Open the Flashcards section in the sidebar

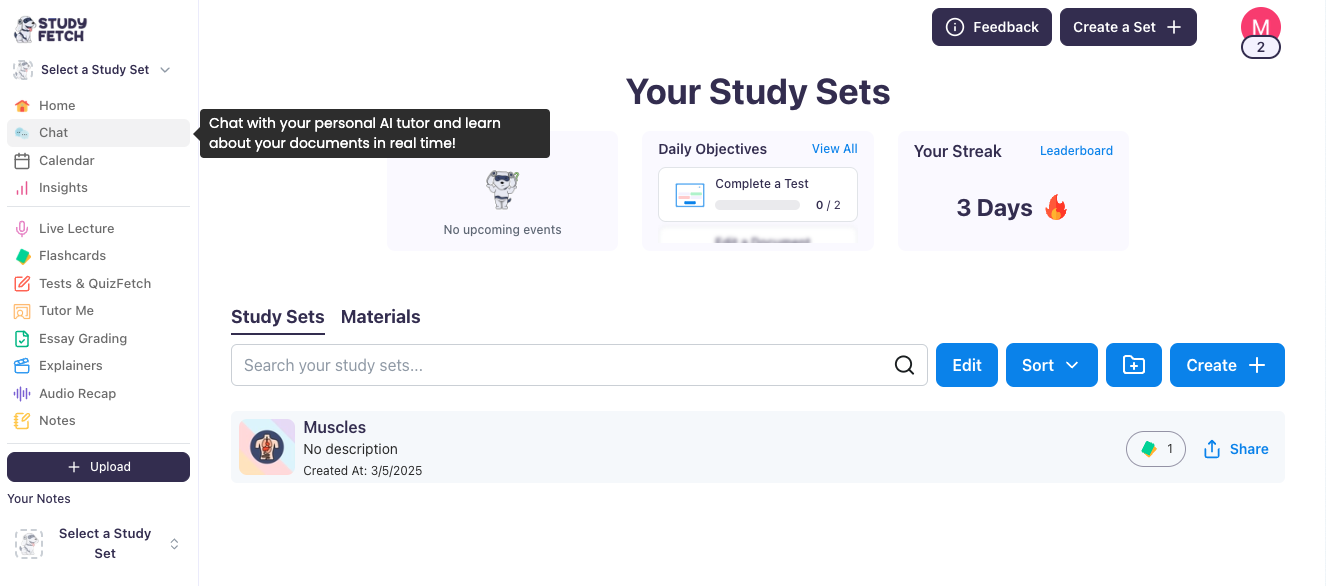(x=70, y=255)
